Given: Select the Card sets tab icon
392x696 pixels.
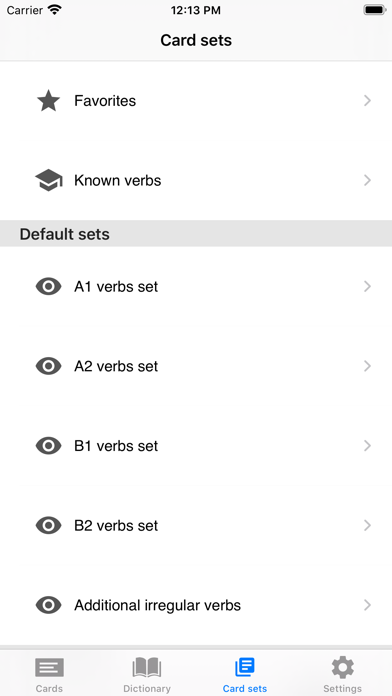Looking at the screenshot, I should [245, 668].
